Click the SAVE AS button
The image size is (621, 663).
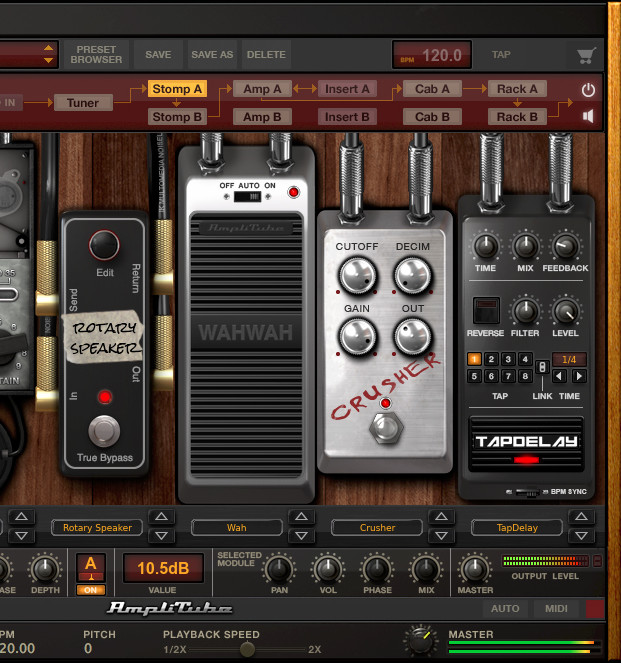pyautogui.click(x=212, y=55)
